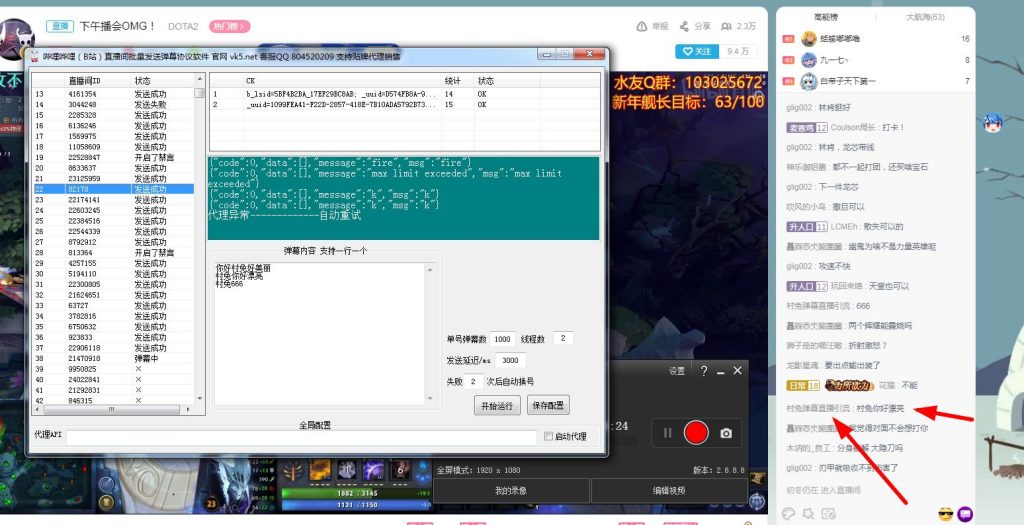Click the 代理API input field
1024x525 pixels.
pyautogui.click(x=301, y=437)
